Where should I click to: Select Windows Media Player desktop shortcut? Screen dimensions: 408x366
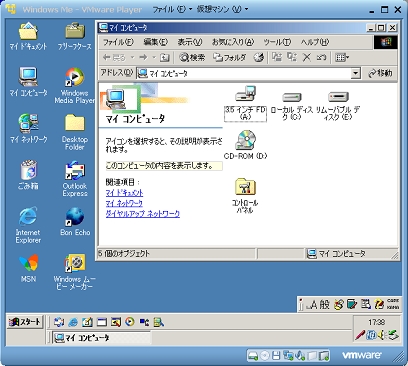coord(75,85)
